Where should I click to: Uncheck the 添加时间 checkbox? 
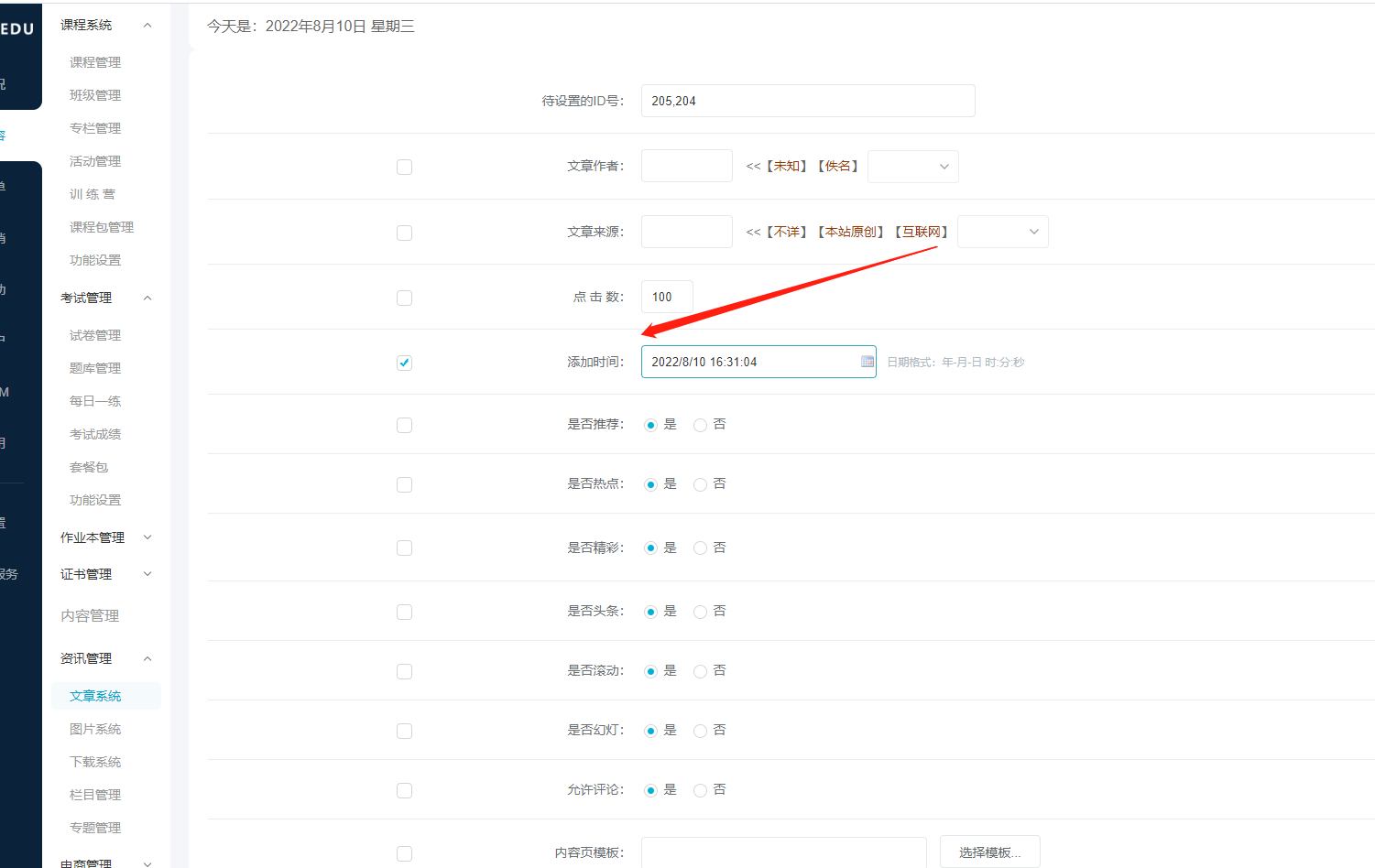pos(404,363)
